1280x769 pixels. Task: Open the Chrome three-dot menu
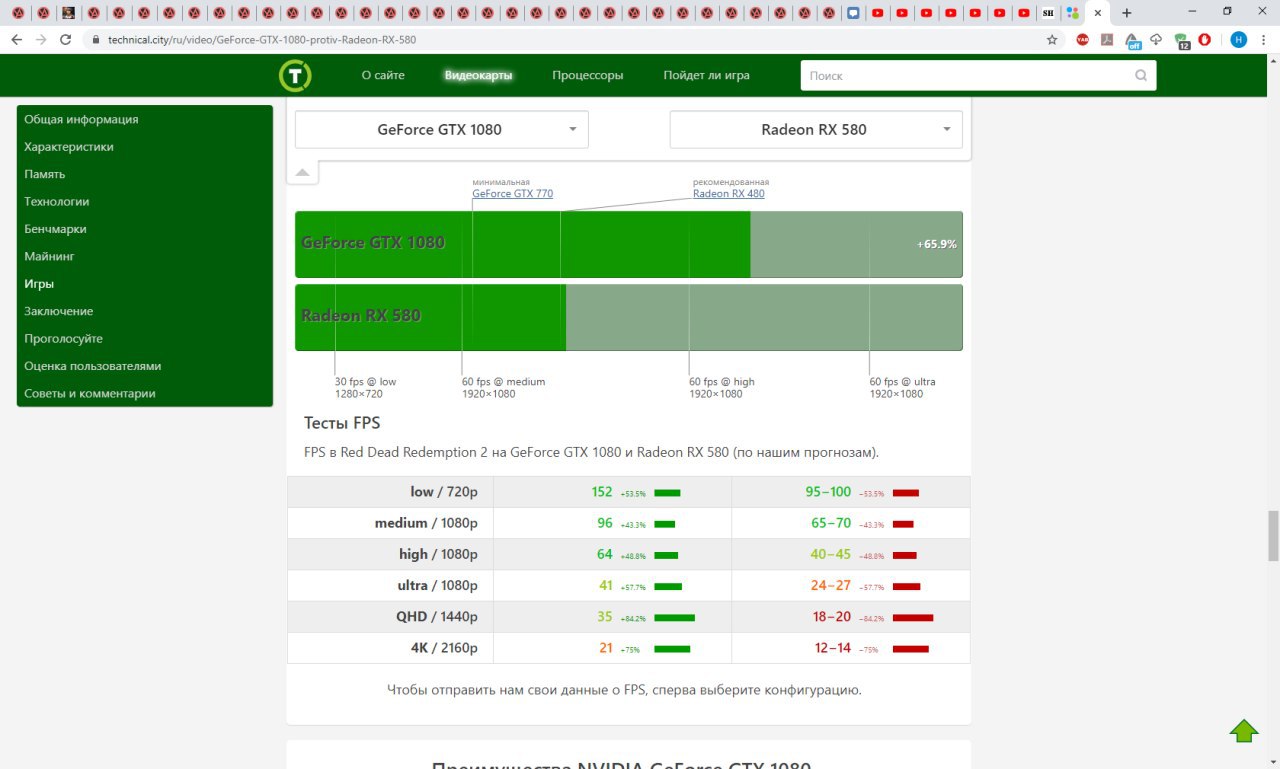(x=1264, y=40)
